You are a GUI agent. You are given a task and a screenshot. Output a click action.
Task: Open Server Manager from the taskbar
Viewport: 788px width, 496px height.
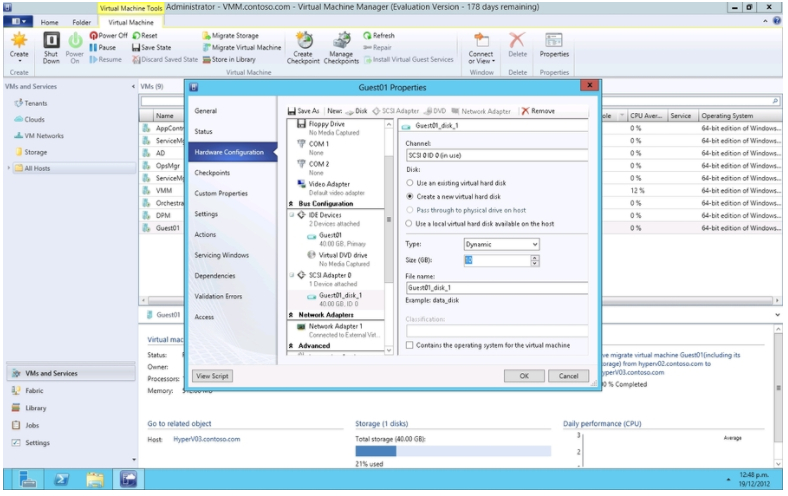(x=28, y=479)
